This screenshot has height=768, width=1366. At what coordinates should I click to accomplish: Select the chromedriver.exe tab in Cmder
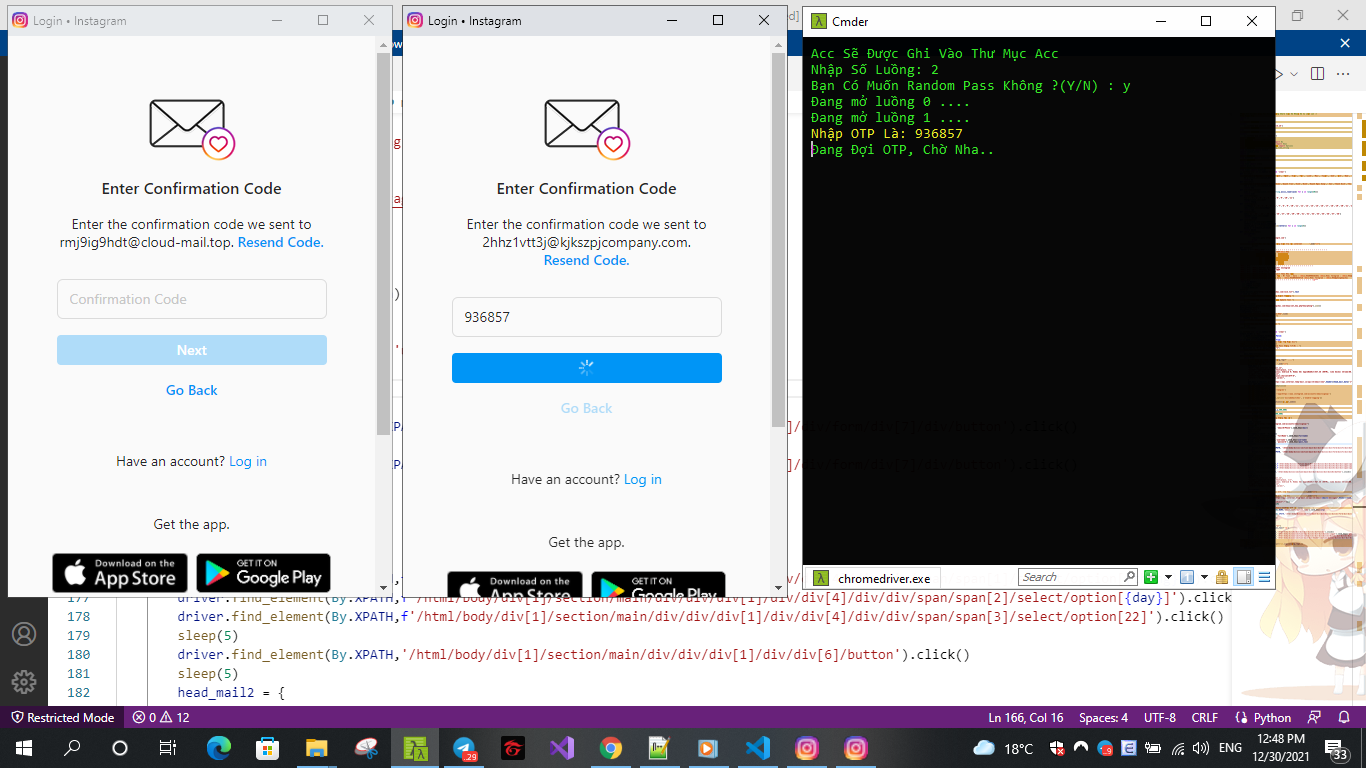[x=872, y=578]
